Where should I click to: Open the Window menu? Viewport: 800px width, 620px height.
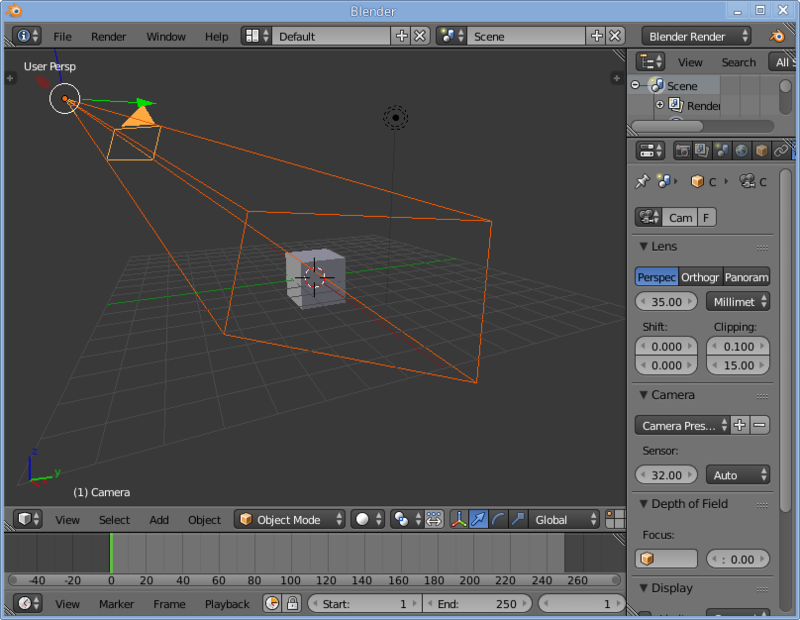[166, 37]
